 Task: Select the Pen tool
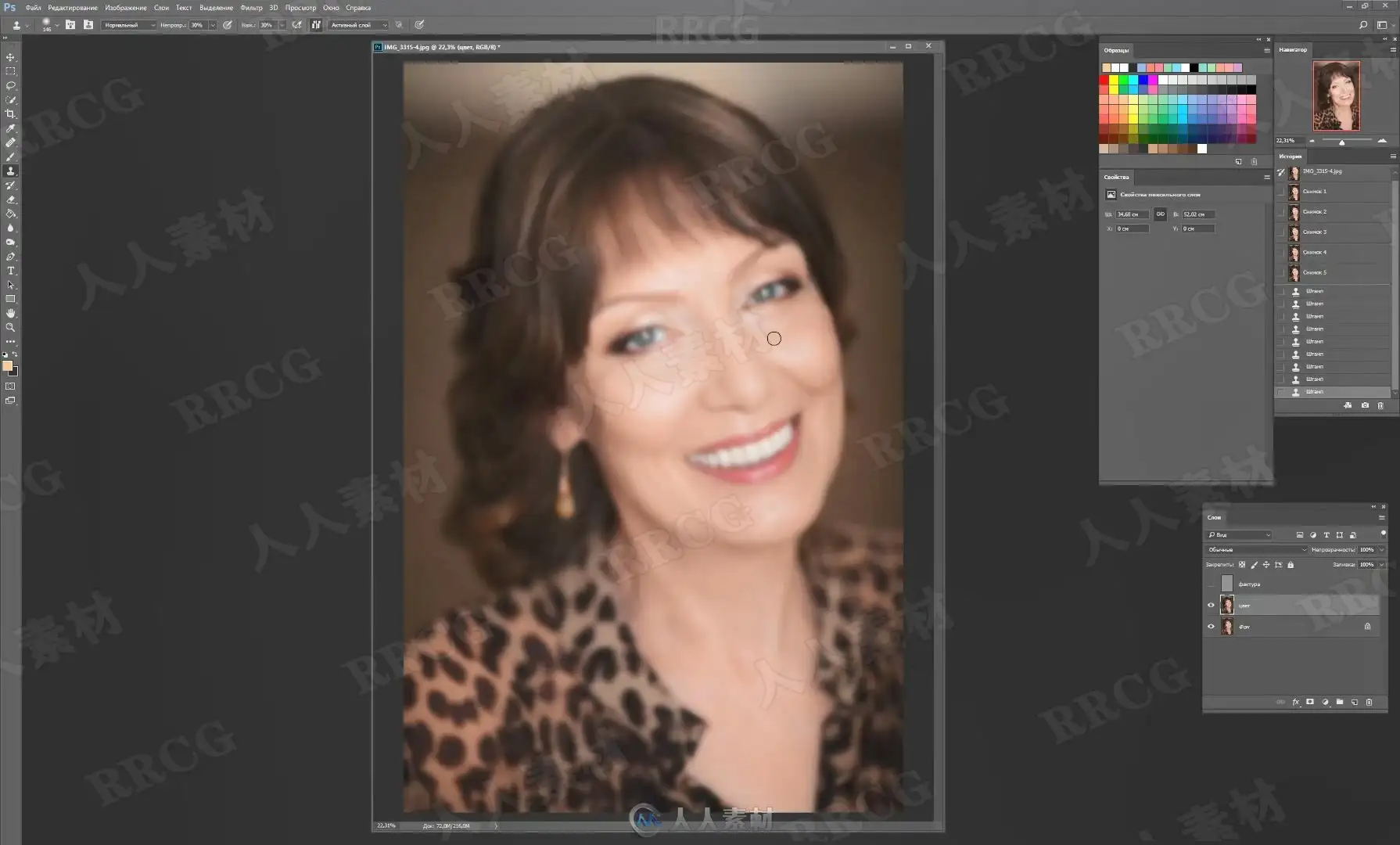point(10,257)
